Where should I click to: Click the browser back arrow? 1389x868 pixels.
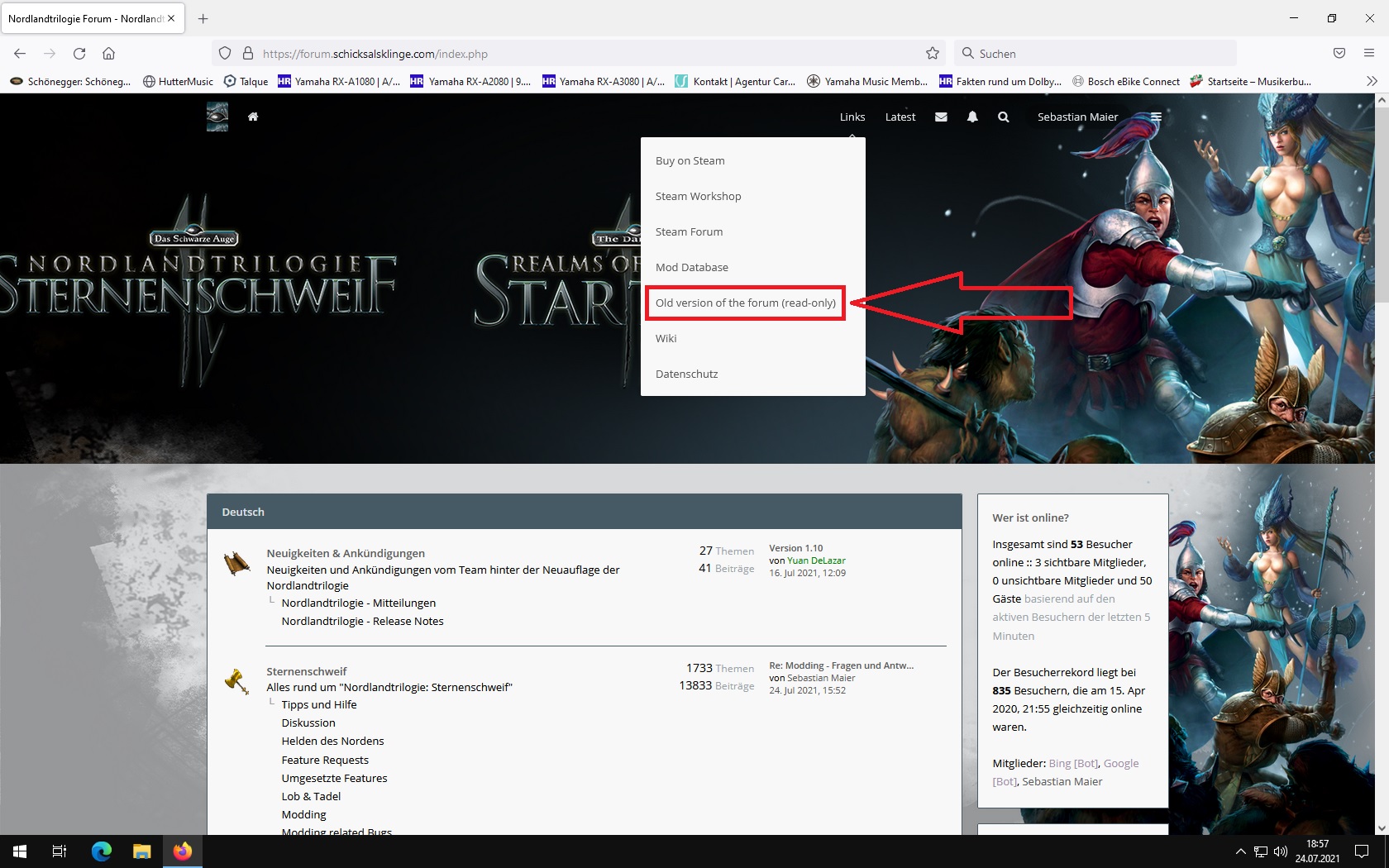20,54
